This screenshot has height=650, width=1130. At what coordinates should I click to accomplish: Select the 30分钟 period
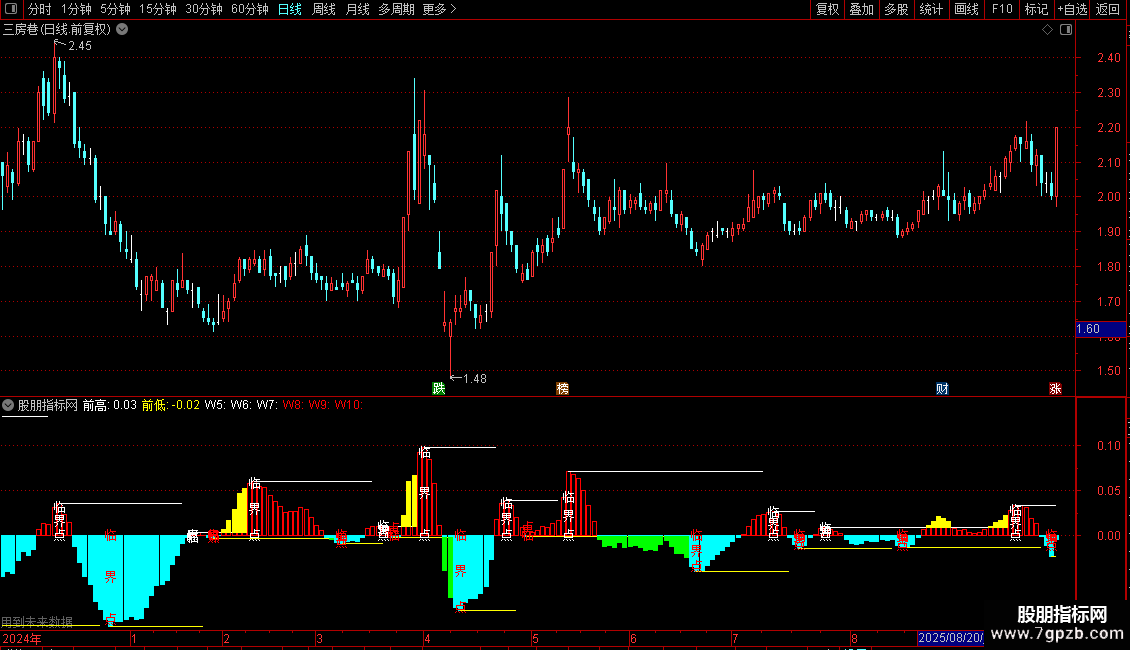204,9
